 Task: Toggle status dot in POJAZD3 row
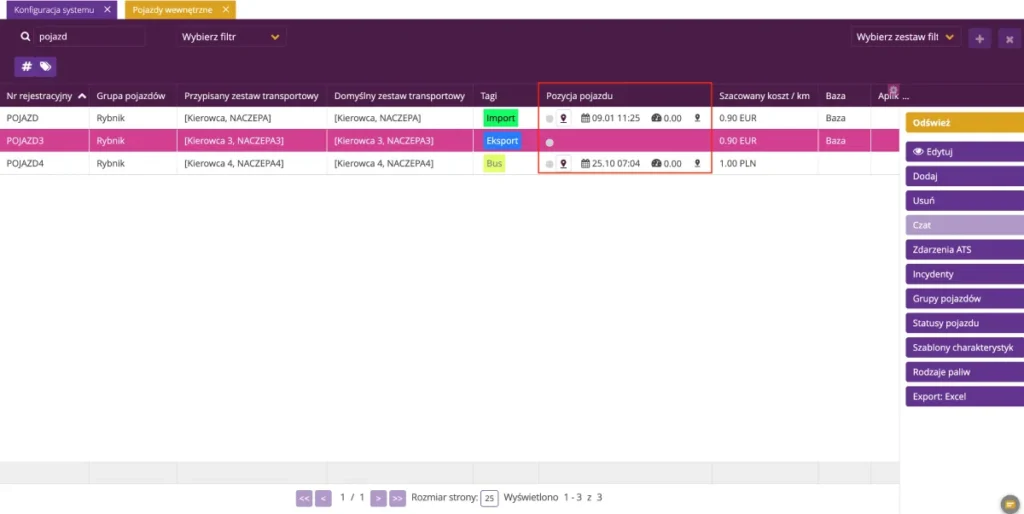pyautogui.click(x=550, y=142)
